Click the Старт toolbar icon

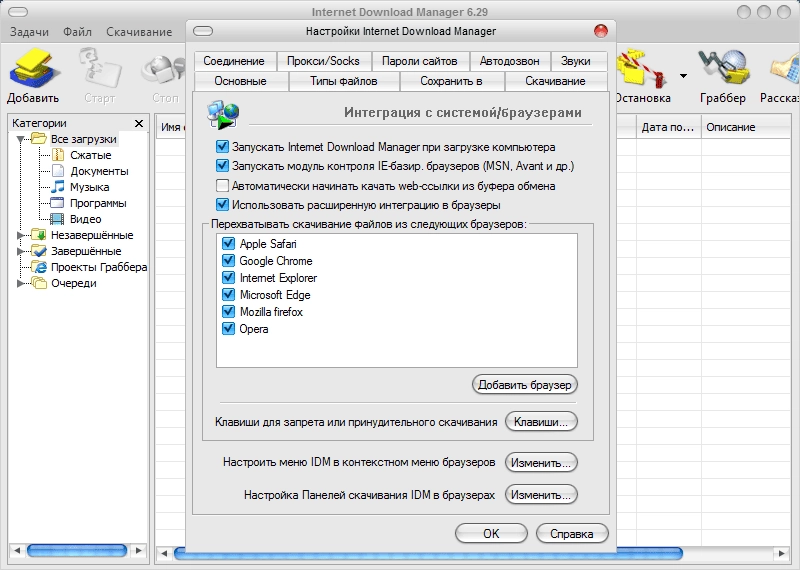tap(99, 68)
